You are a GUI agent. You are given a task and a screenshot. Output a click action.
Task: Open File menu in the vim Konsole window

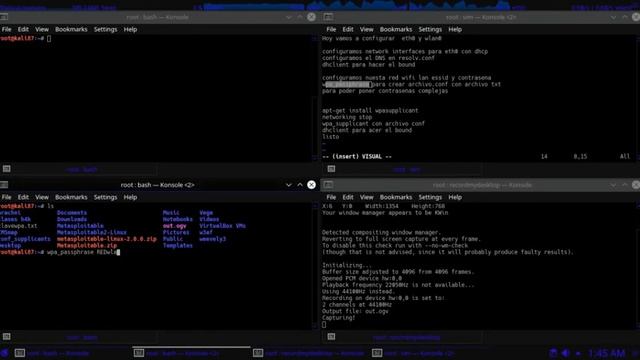(x=331, y=29)
